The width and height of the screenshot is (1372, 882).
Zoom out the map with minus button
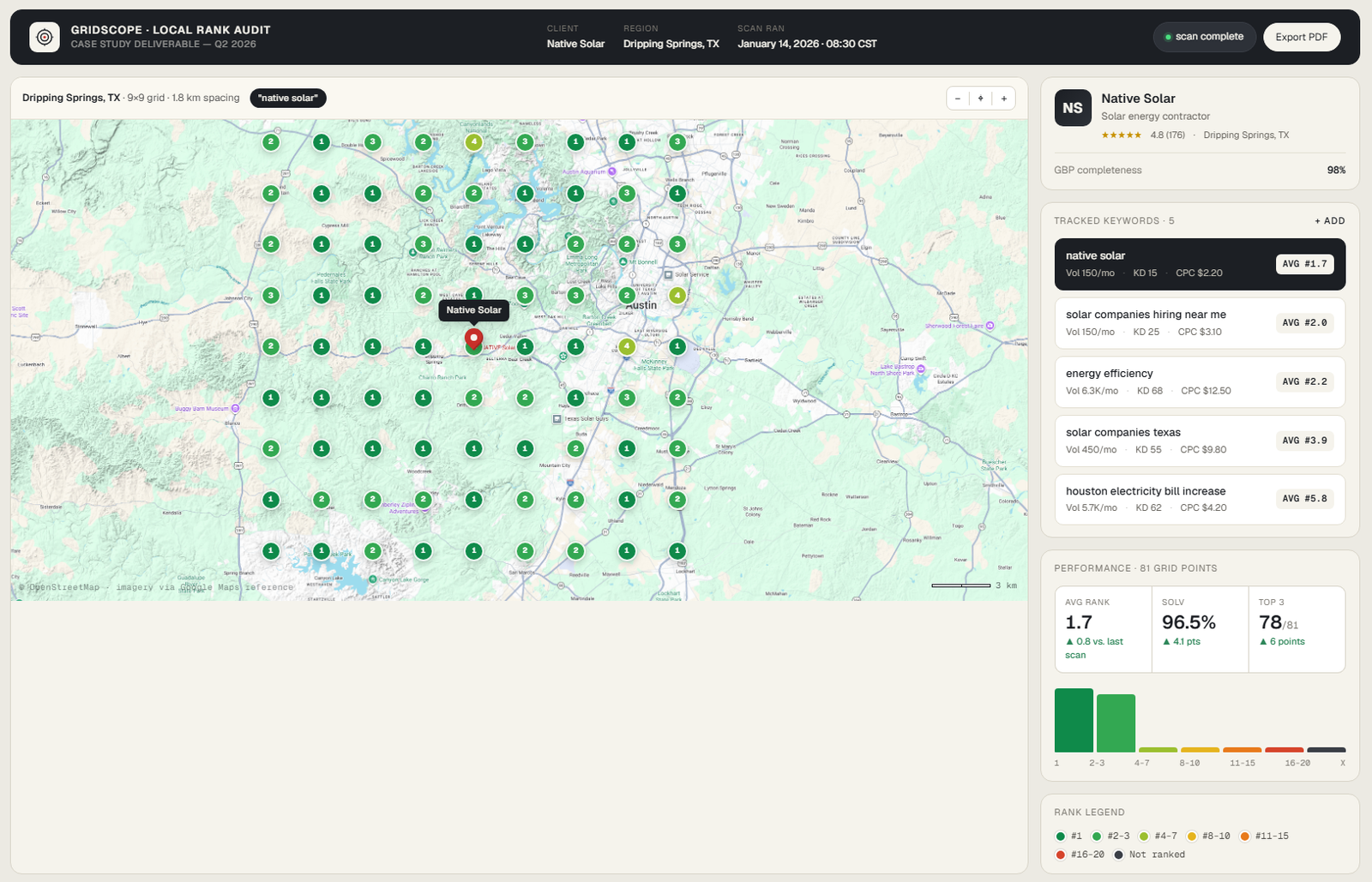pyautogui.click(x=958, y=99)
